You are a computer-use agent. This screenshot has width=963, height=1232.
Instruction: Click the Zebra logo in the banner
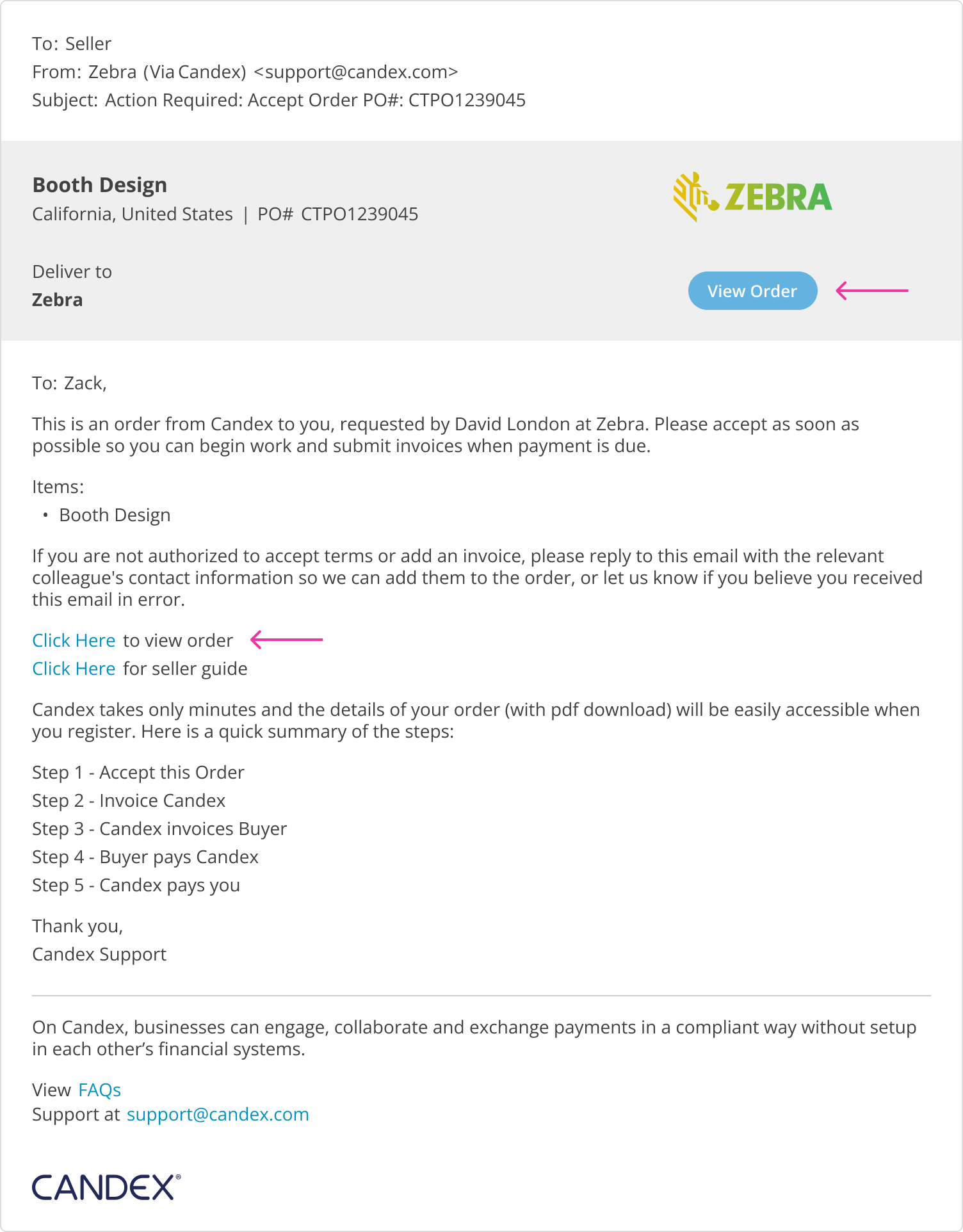pos(752,197)
